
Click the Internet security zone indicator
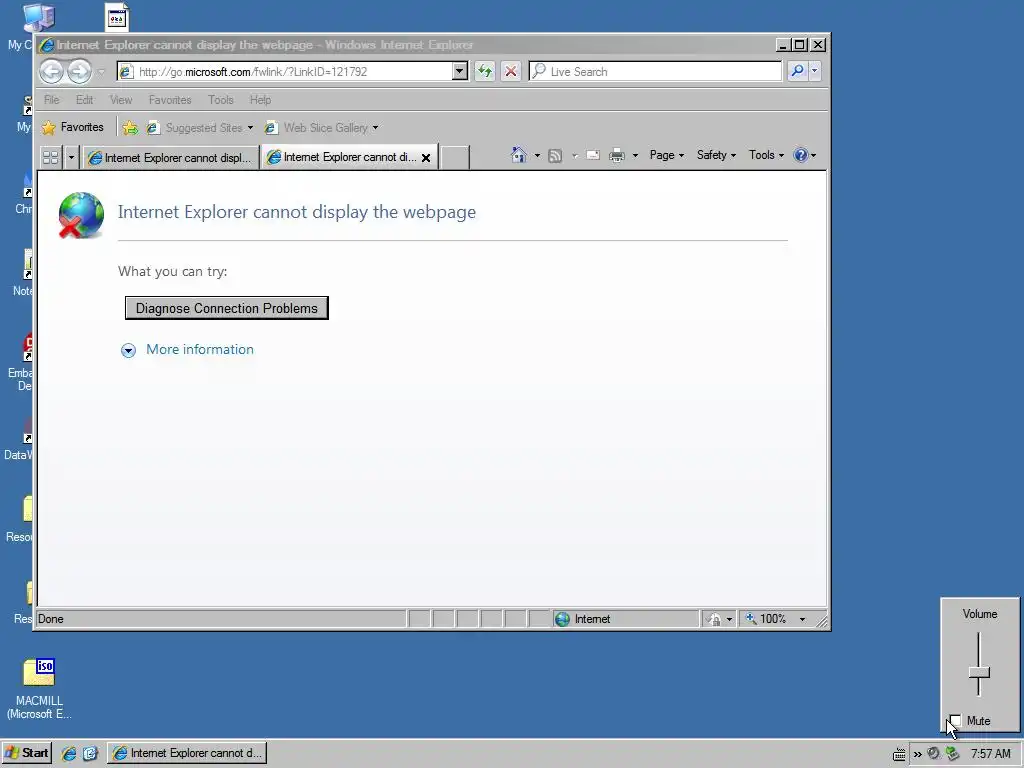[x=626, y=618]
